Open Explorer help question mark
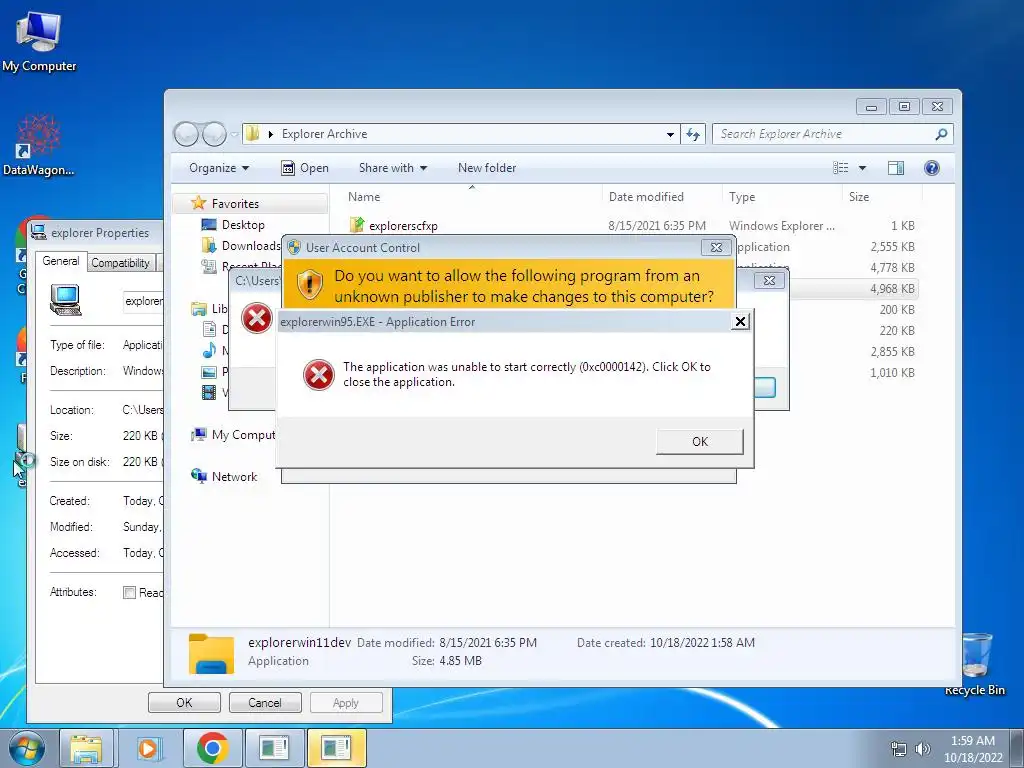 point(932,168)
